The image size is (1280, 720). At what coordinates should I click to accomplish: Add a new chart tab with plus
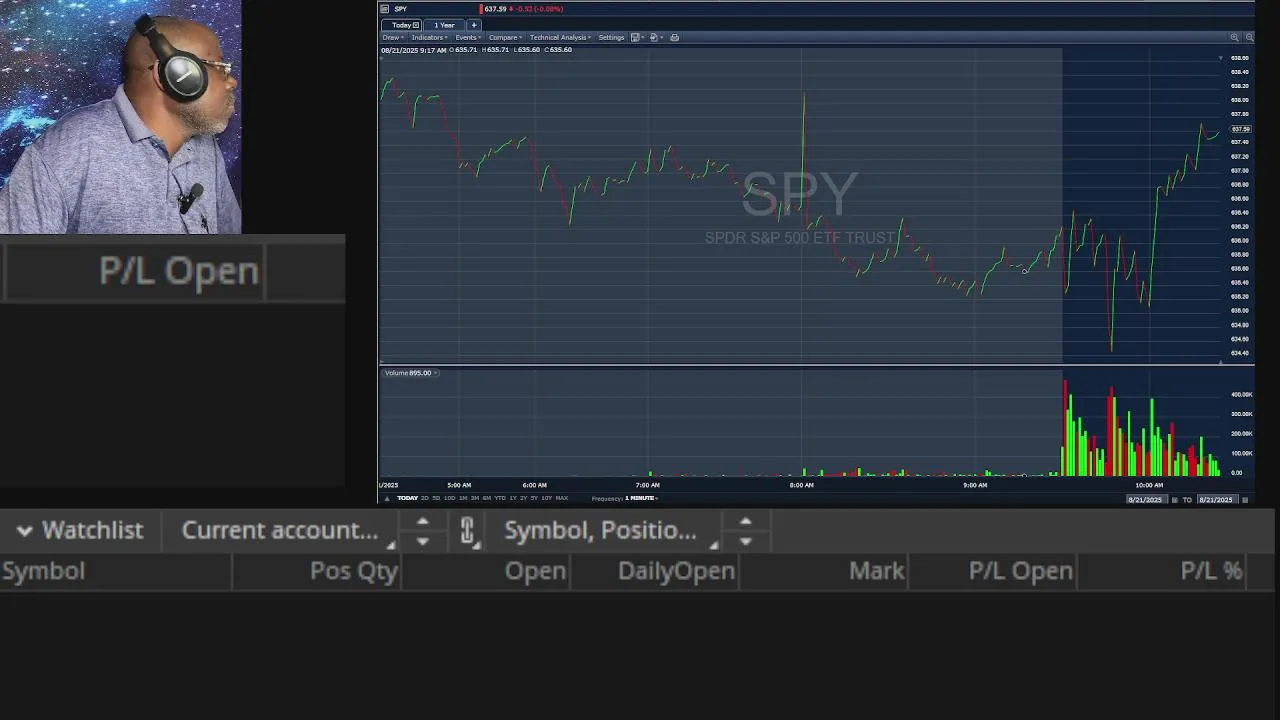(x=474, y=25)
